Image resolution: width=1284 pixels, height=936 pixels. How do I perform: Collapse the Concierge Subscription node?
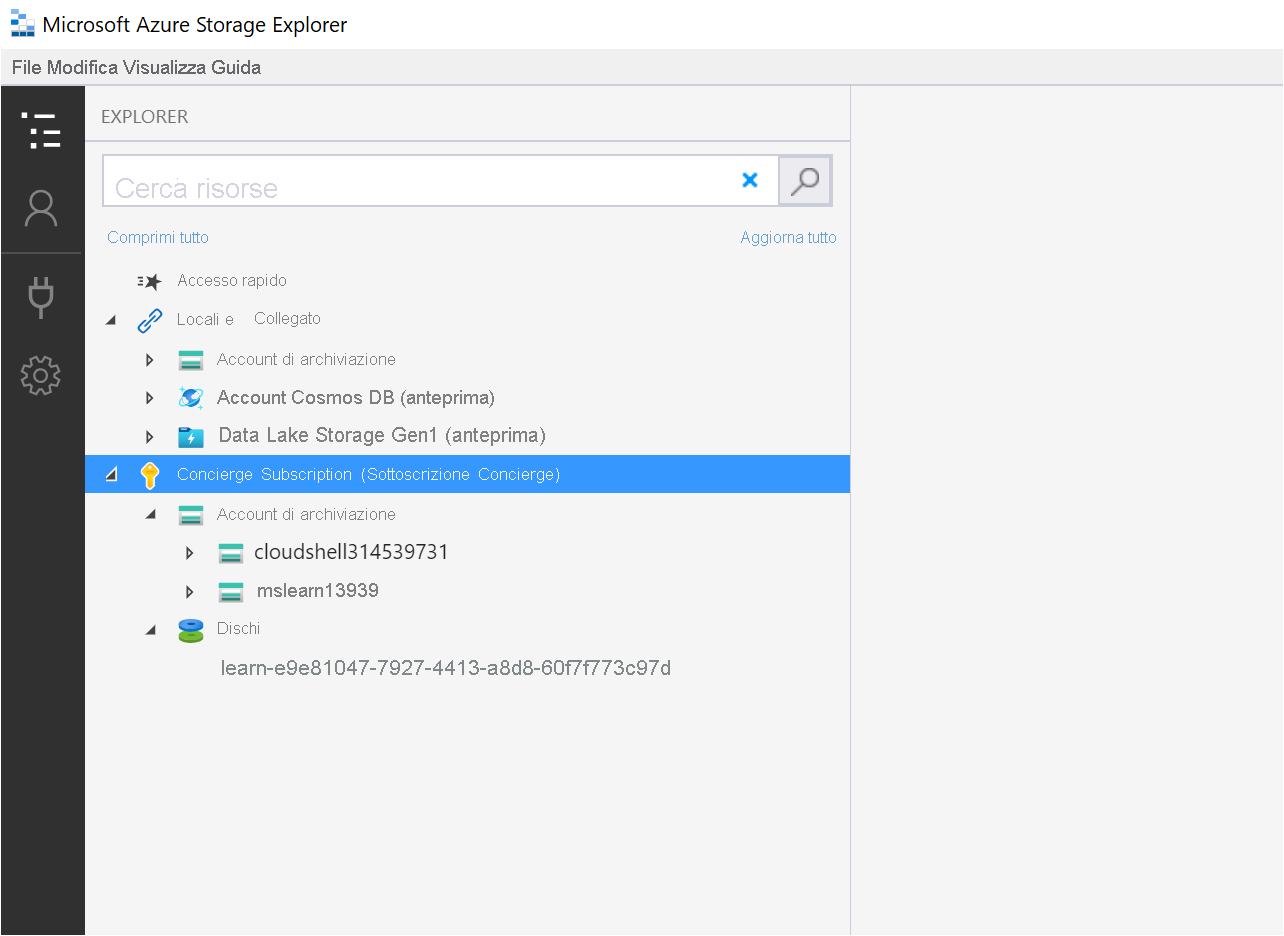pyautogui.click(x=111, y=474)
